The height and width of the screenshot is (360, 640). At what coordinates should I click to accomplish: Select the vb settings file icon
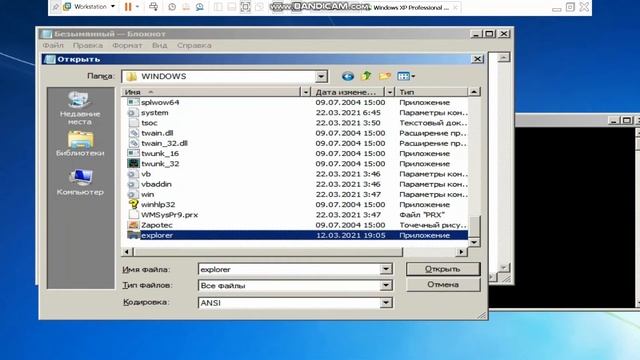(x=133, y=173)
